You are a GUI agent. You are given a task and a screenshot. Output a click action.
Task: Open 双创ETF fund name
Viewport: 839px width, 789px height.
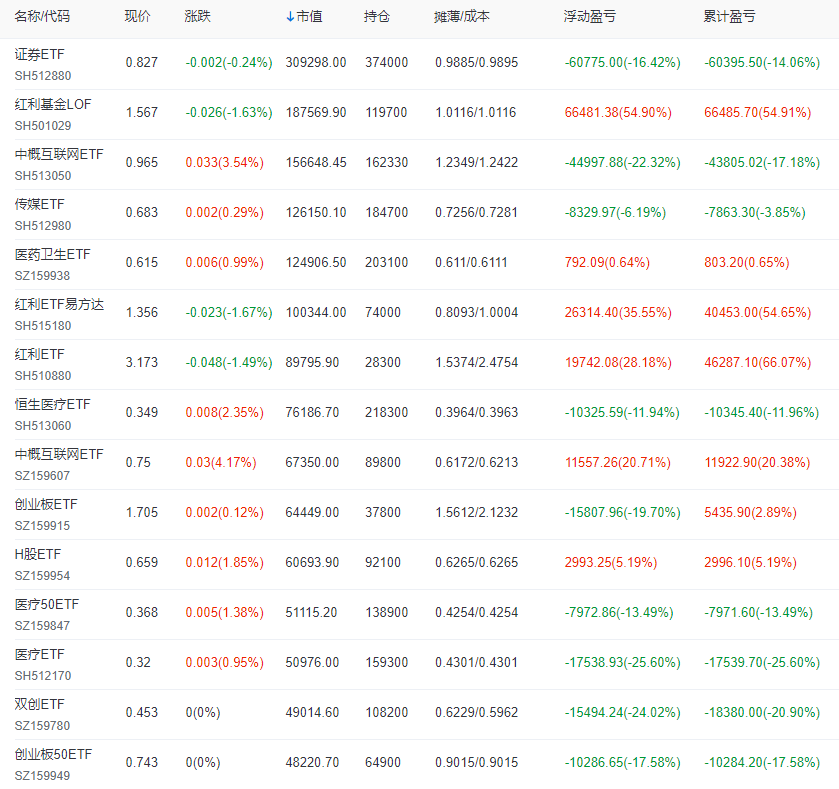40,704
